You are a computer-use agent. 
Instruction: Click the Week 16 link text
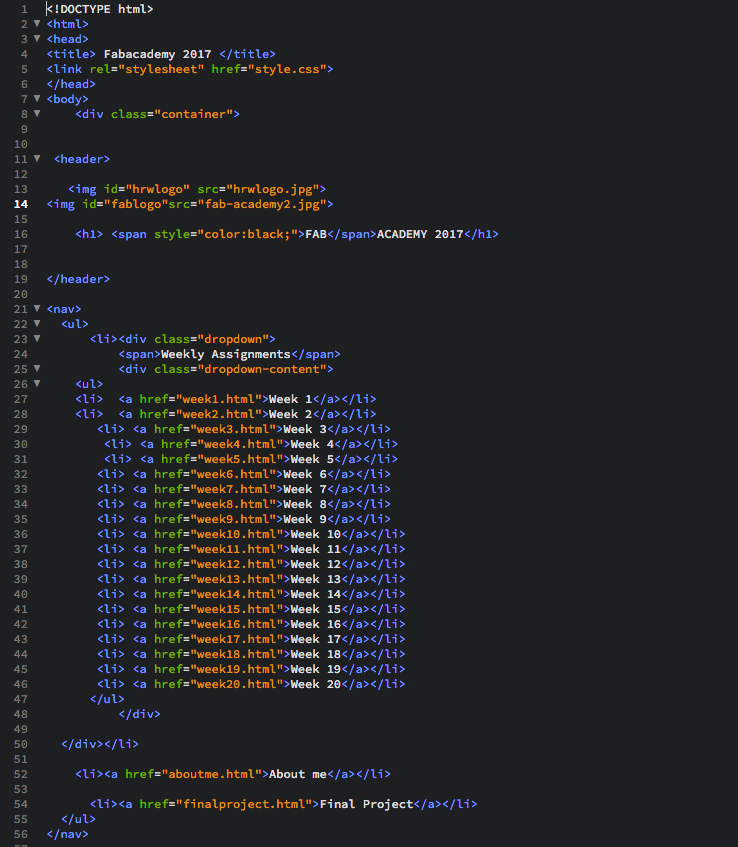coord(316,624)
